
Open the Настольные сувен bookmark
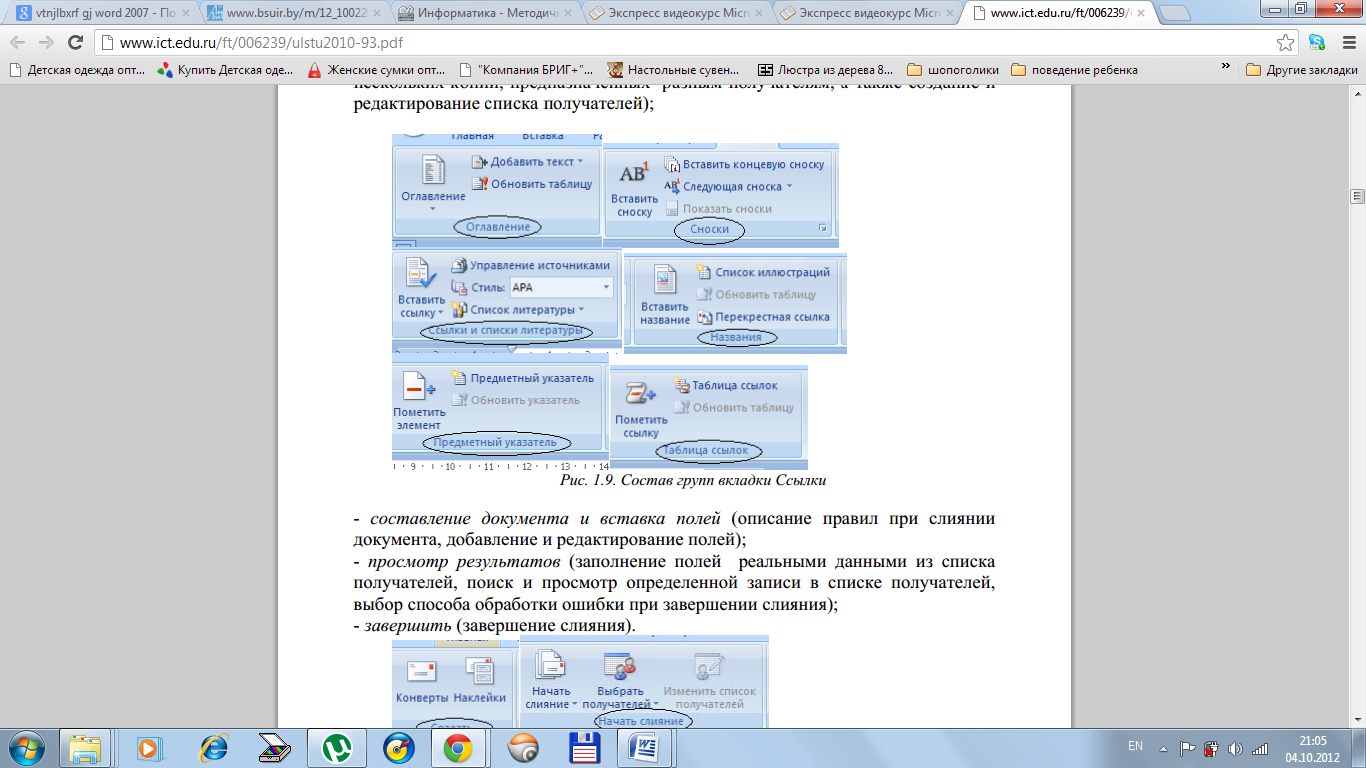pyautogui.click(x=675, y=70)
